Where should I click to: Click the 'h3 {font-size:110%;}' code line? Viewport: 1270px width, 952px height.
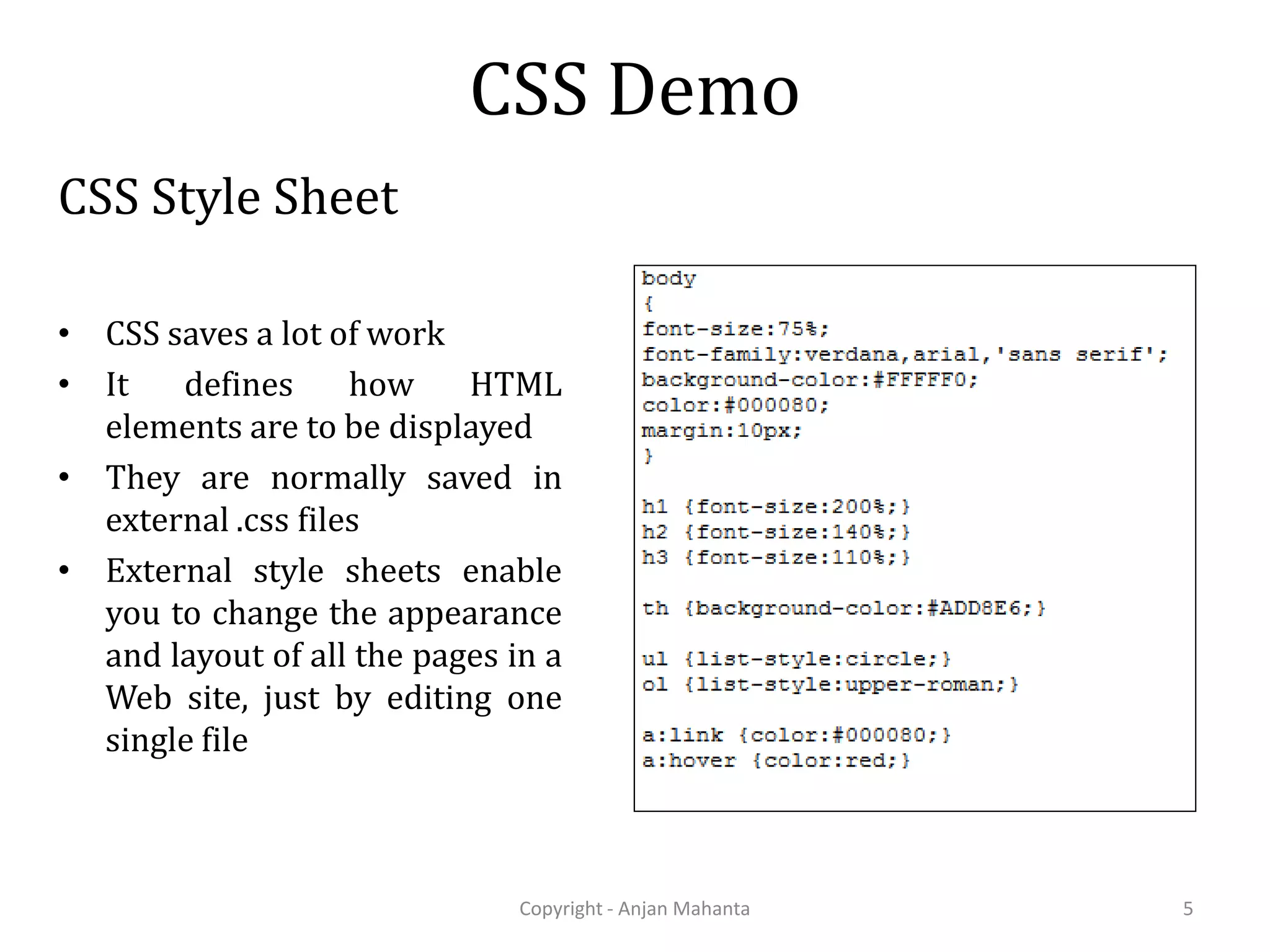(x=776, y=558)
